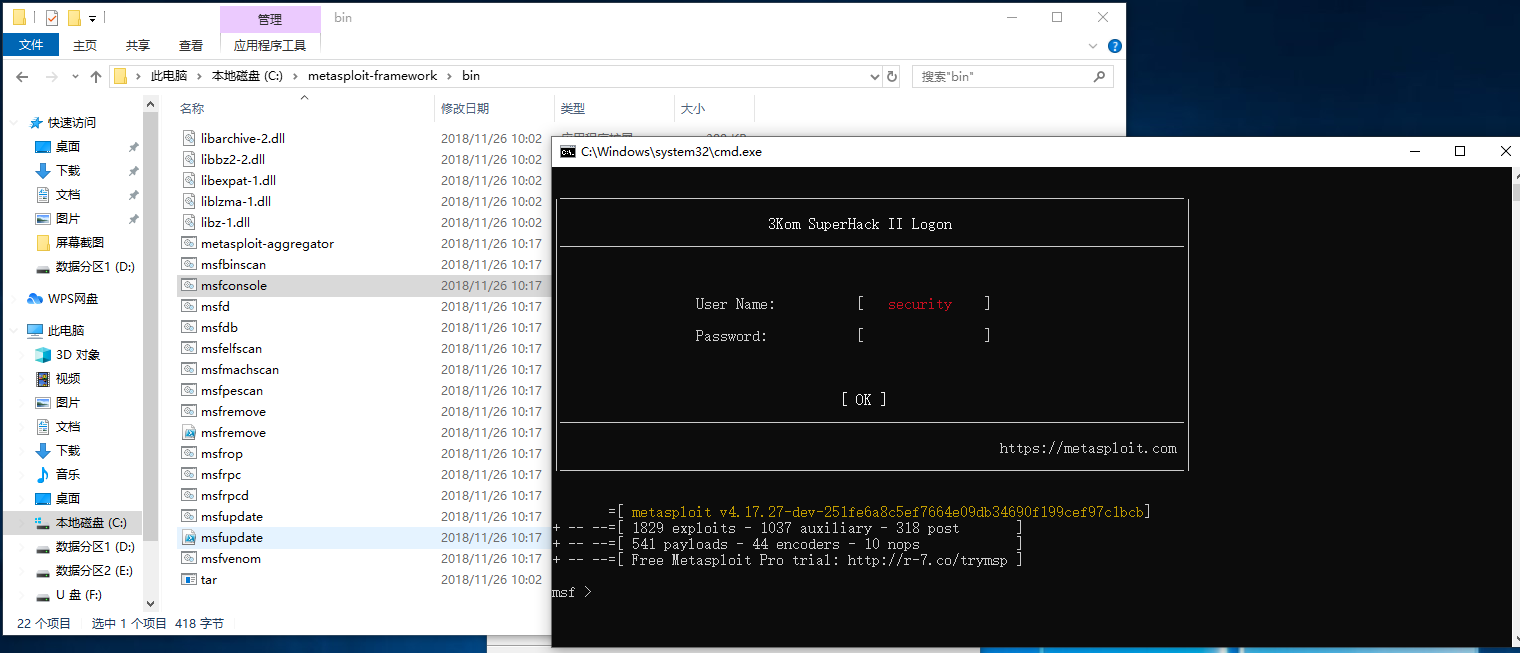Screen dimensions: 1520x653
Task: Select the msfelfscan file name
Action: [231, 349]
